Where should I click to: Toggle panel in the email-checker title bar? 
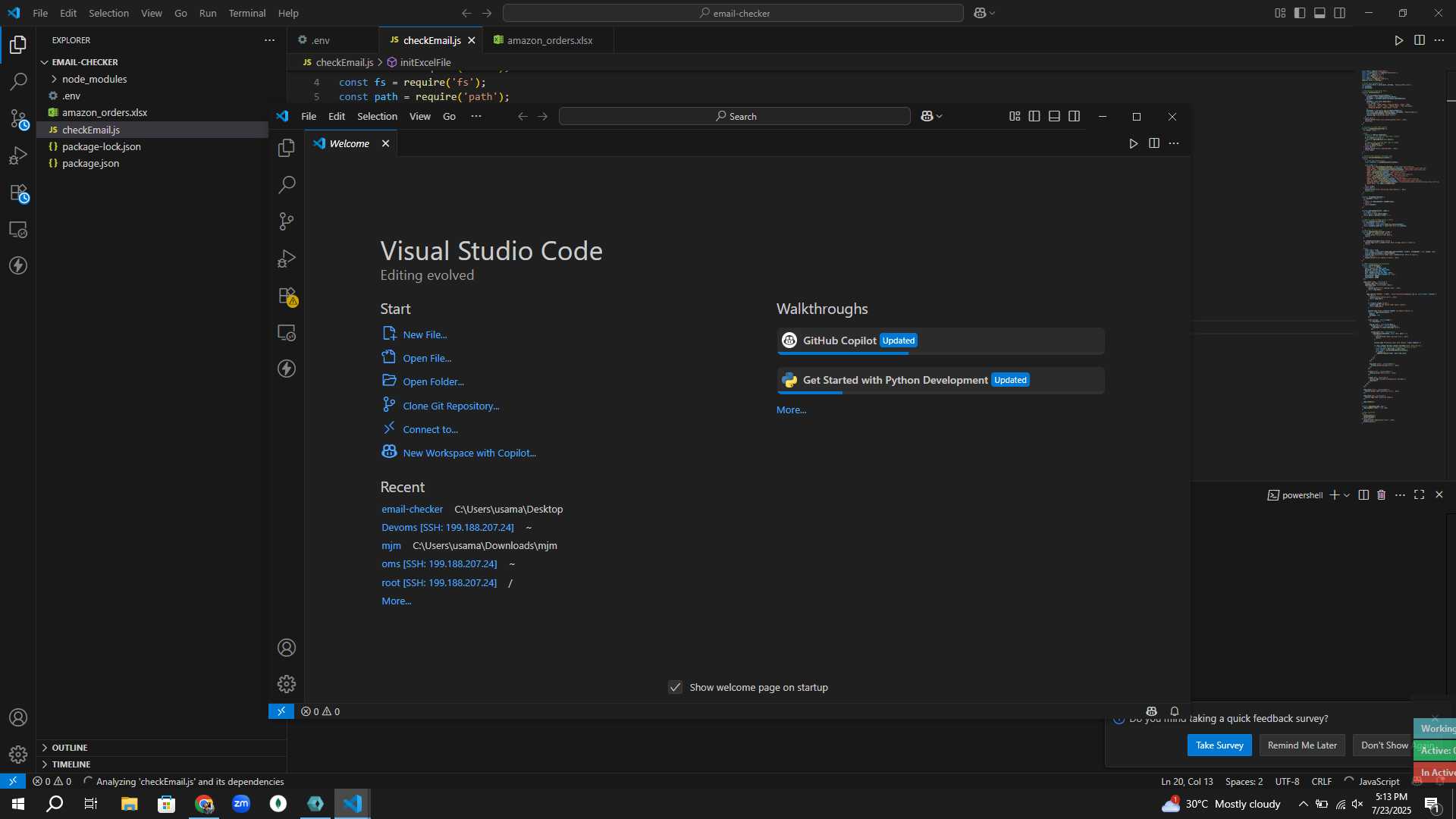[x=1320, y=13]
